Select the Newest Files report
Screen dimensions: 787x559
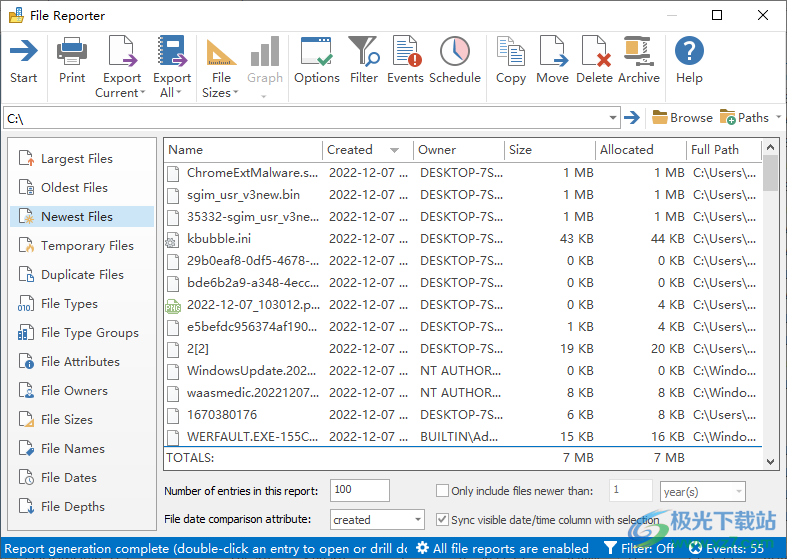82,216
